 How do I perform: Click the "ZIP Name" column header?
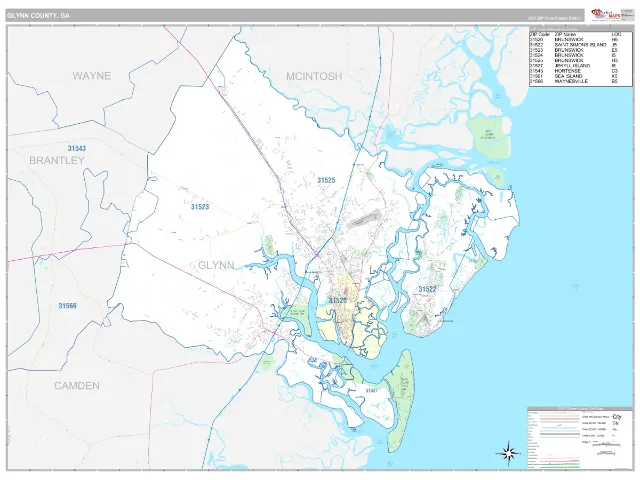tap(565, 35)
